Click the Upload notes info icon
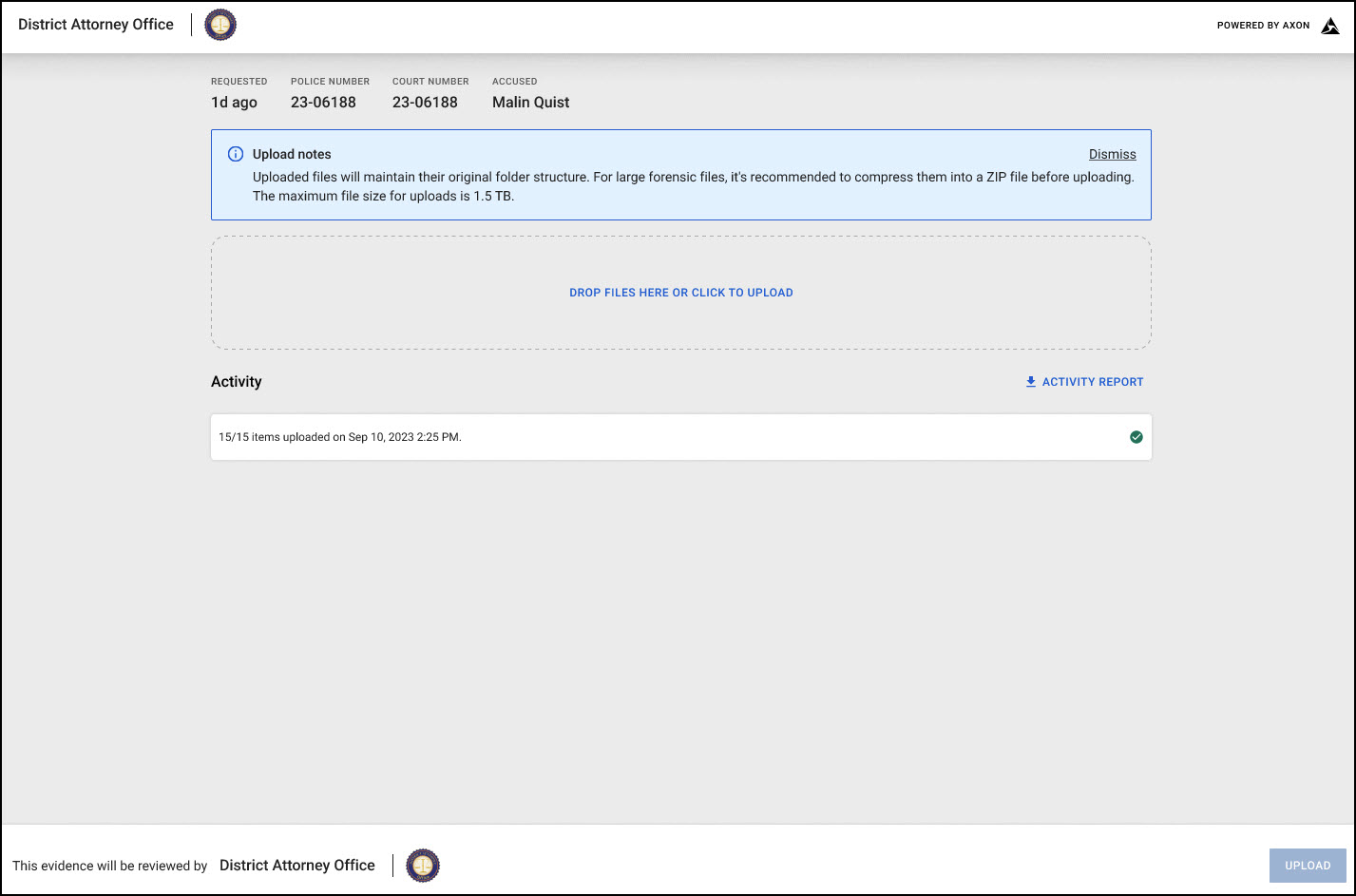 pyautogui.click(x=236, y=154)
